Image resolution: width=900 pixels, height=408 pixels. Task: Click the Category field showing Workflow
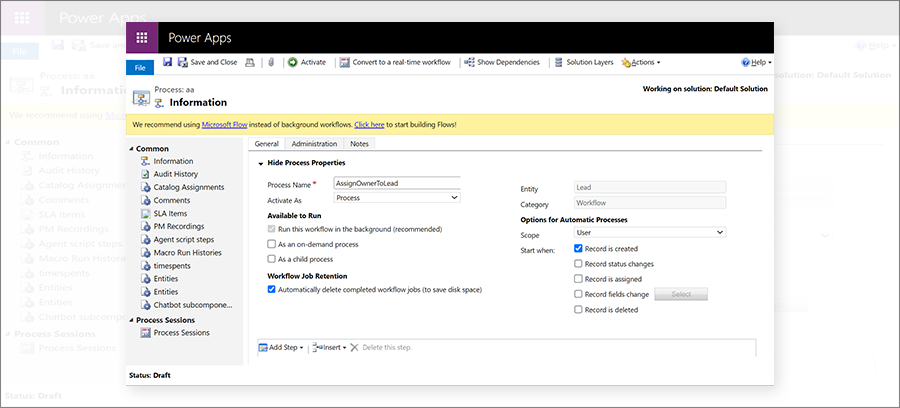(650, 203)
